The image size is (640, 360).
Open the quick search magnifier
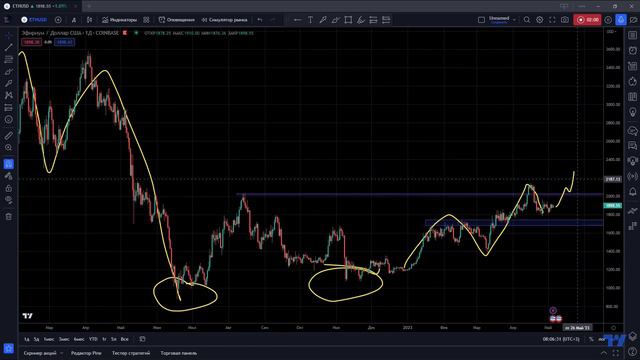point(527,20)
